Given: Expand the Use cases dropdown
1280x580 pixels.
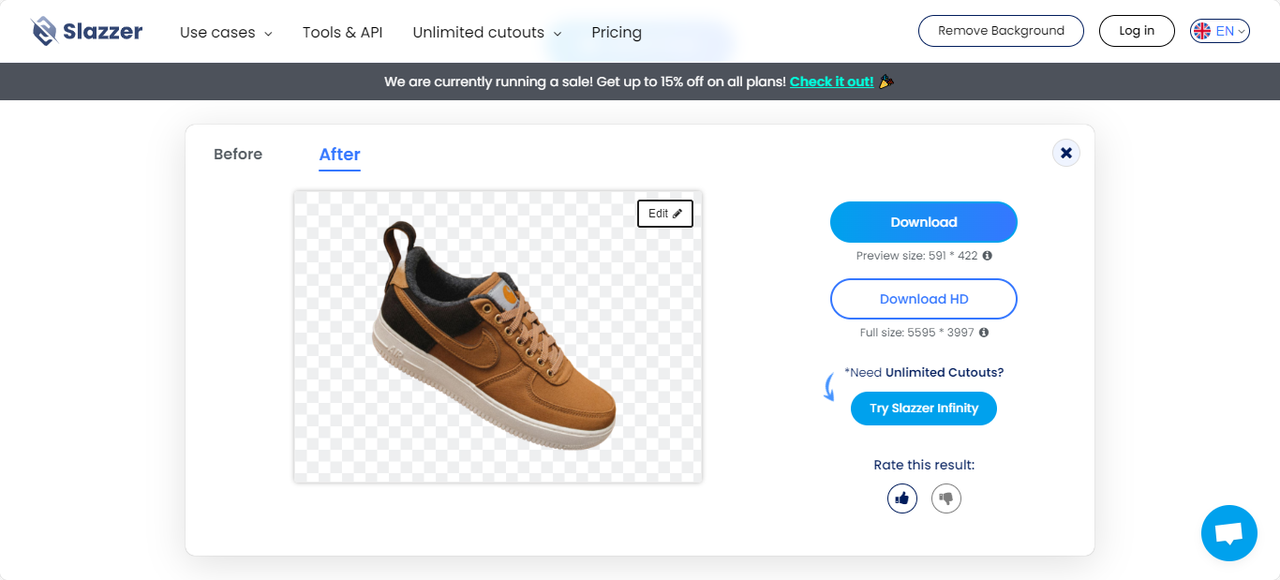Looking at the screenshot, I should (226, 32).
